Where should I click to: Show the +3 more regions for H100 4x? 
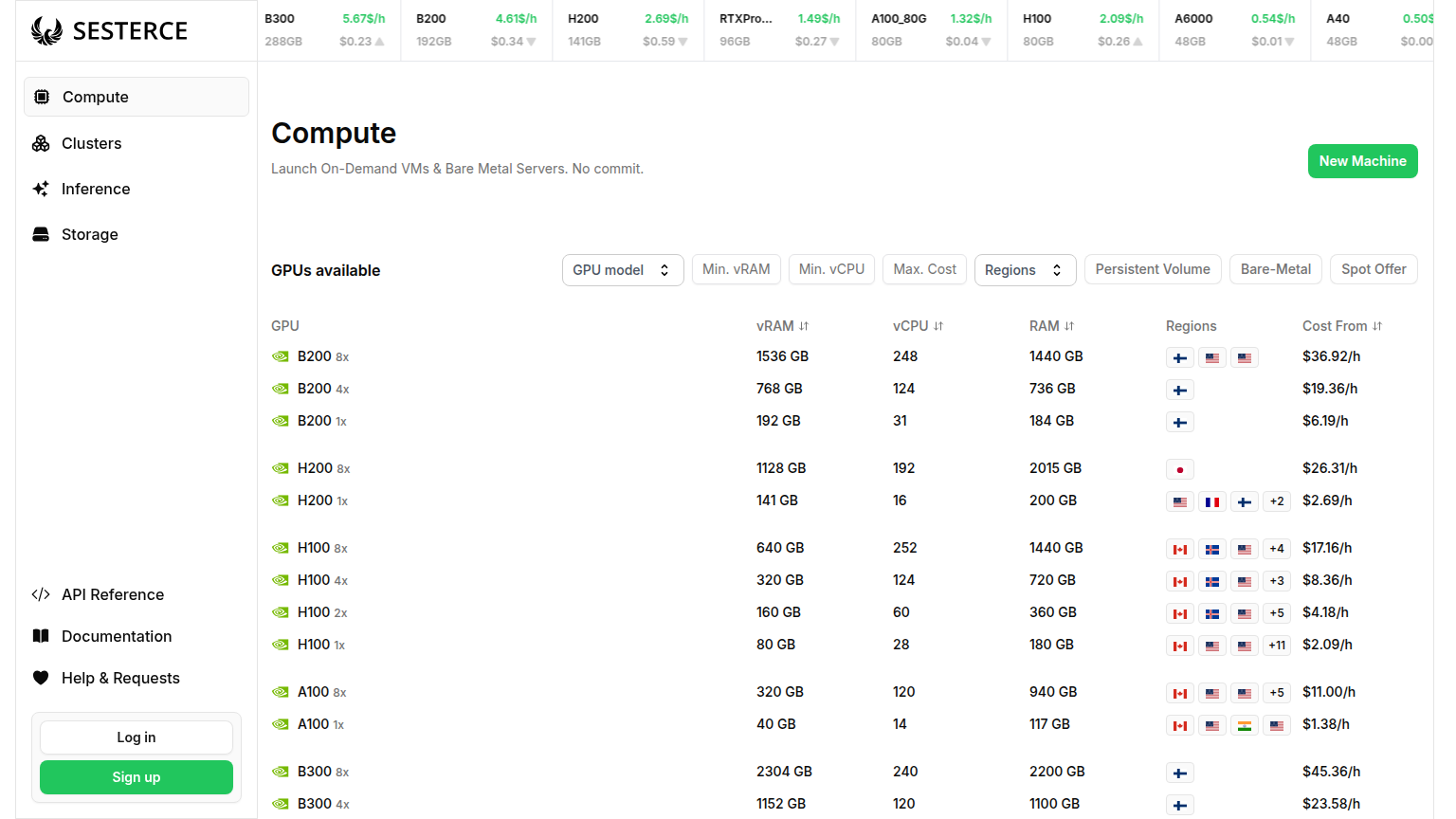(1277, 581)
